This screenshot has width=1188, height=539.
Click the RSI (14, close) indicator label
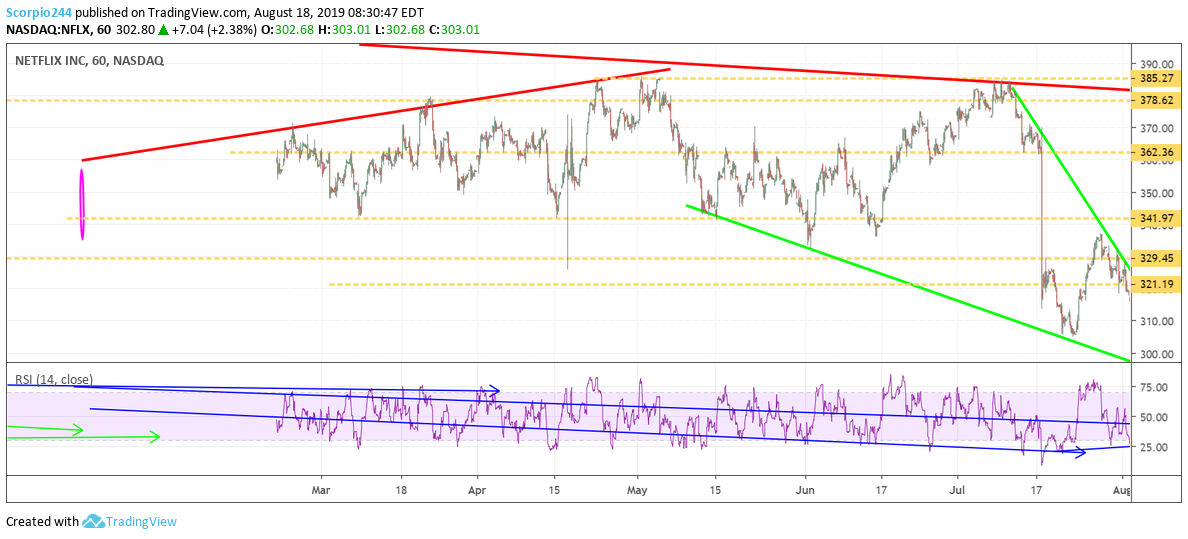point(53,380)
